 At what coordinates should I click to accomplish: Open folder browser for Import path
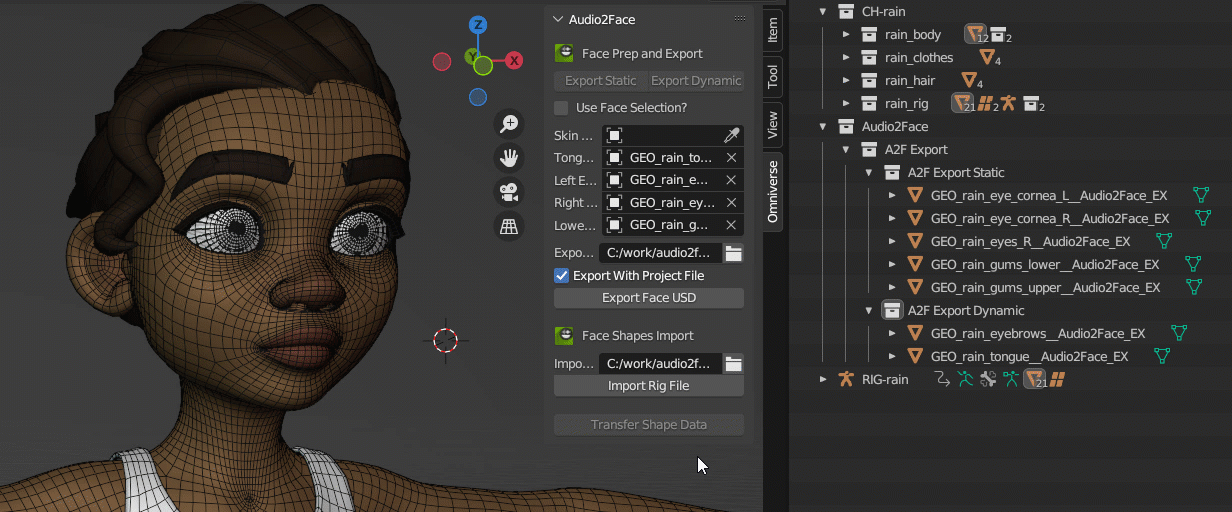734,364
